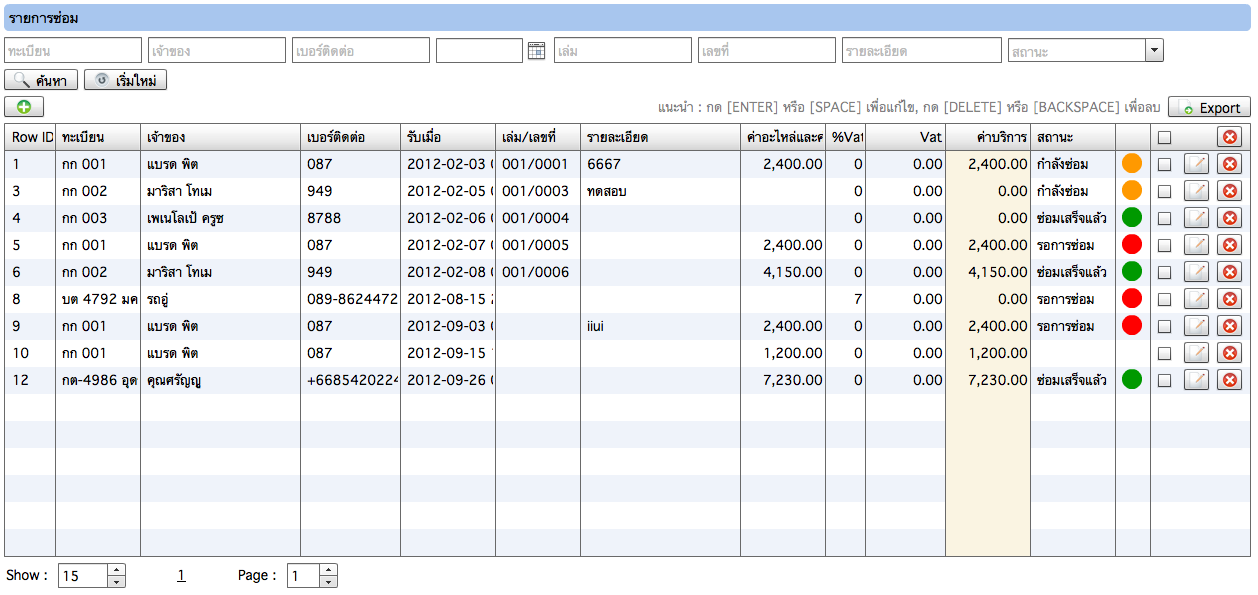This screenshot has width=1258, height=595.
Task: Click green status indicator in row 12
Action: coord(1132,380)
